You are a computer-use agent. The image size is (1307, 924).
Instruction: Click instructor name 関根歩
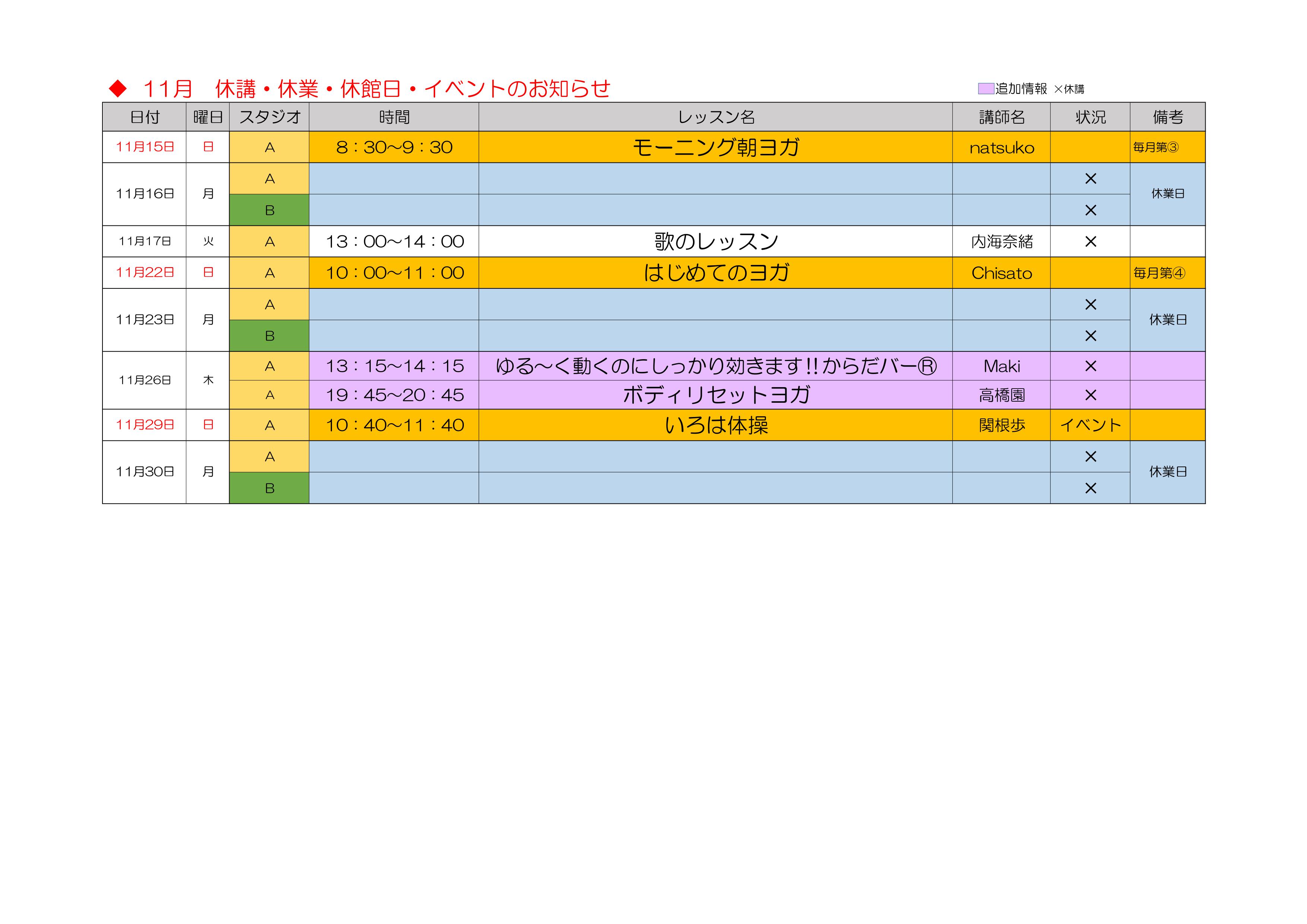pyautogui.click(x=1001, y=425)
